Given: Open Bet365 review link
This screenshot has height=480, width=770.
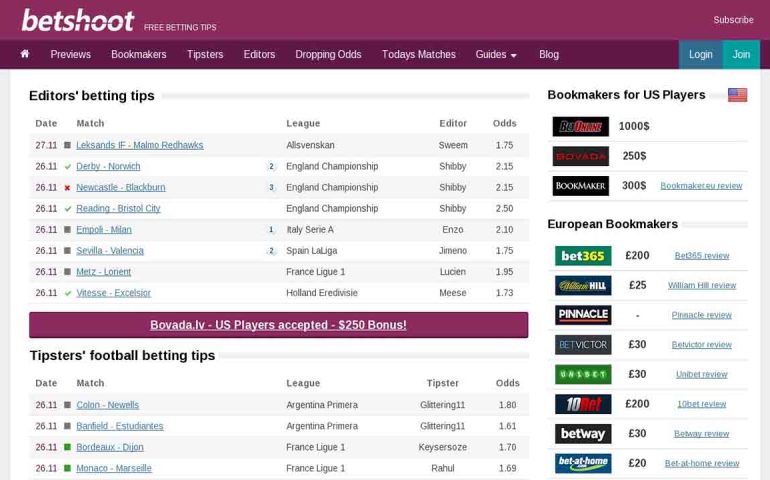Looking at the screenshot, I should coord(702,255).
